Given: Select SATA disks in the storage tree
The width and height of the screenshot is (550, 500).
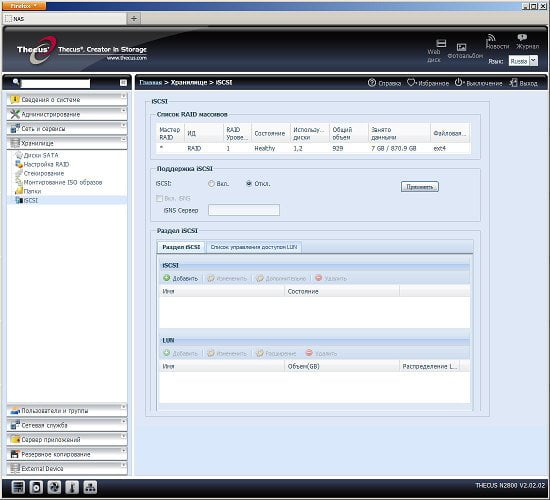Looking at the screenshot, I should tap(41, 155).
